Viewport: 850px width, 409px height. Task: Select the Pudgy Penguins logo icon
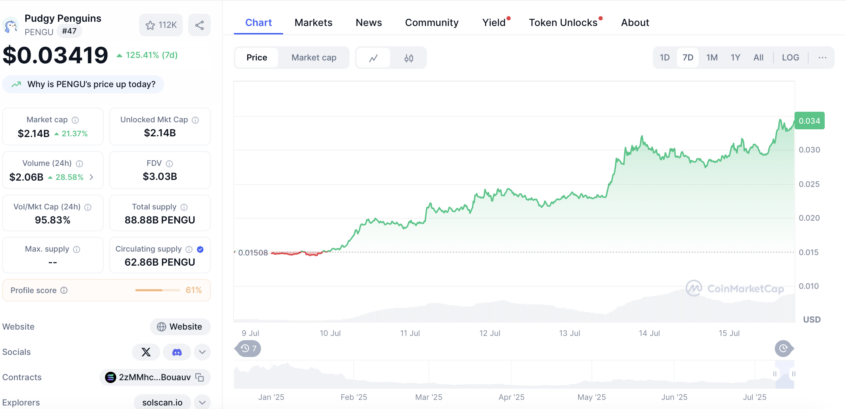[x=11, y=25]
